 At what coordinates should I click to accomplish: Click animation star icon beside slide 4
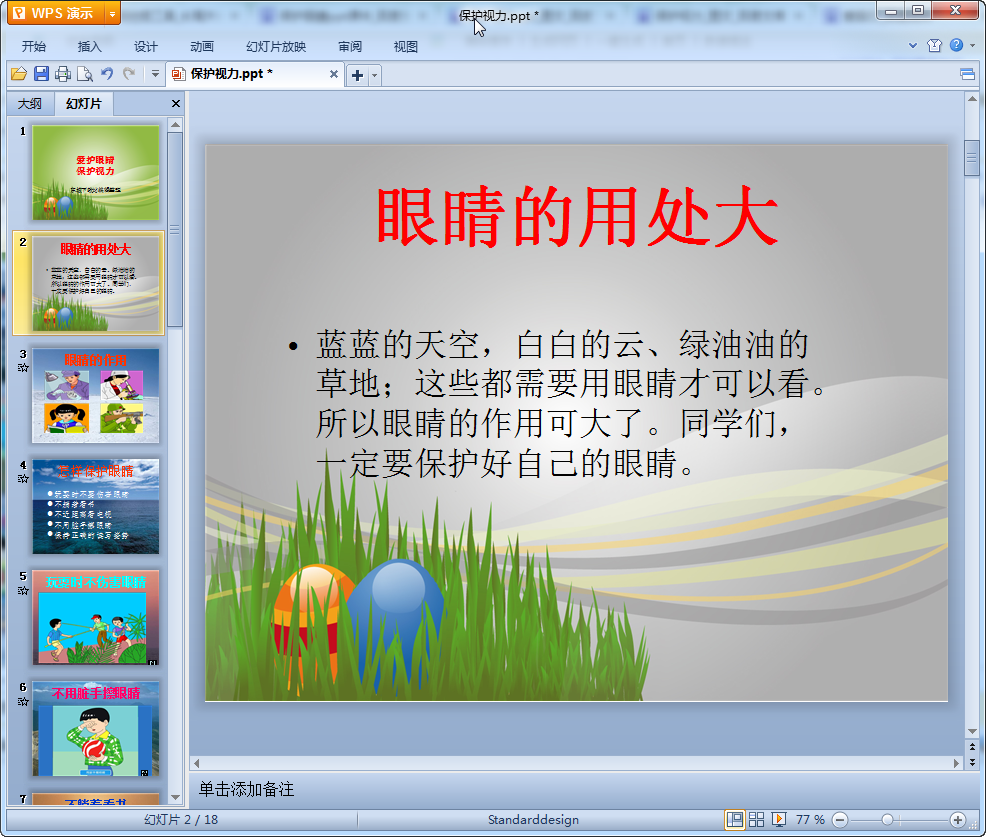coord(23,479)
